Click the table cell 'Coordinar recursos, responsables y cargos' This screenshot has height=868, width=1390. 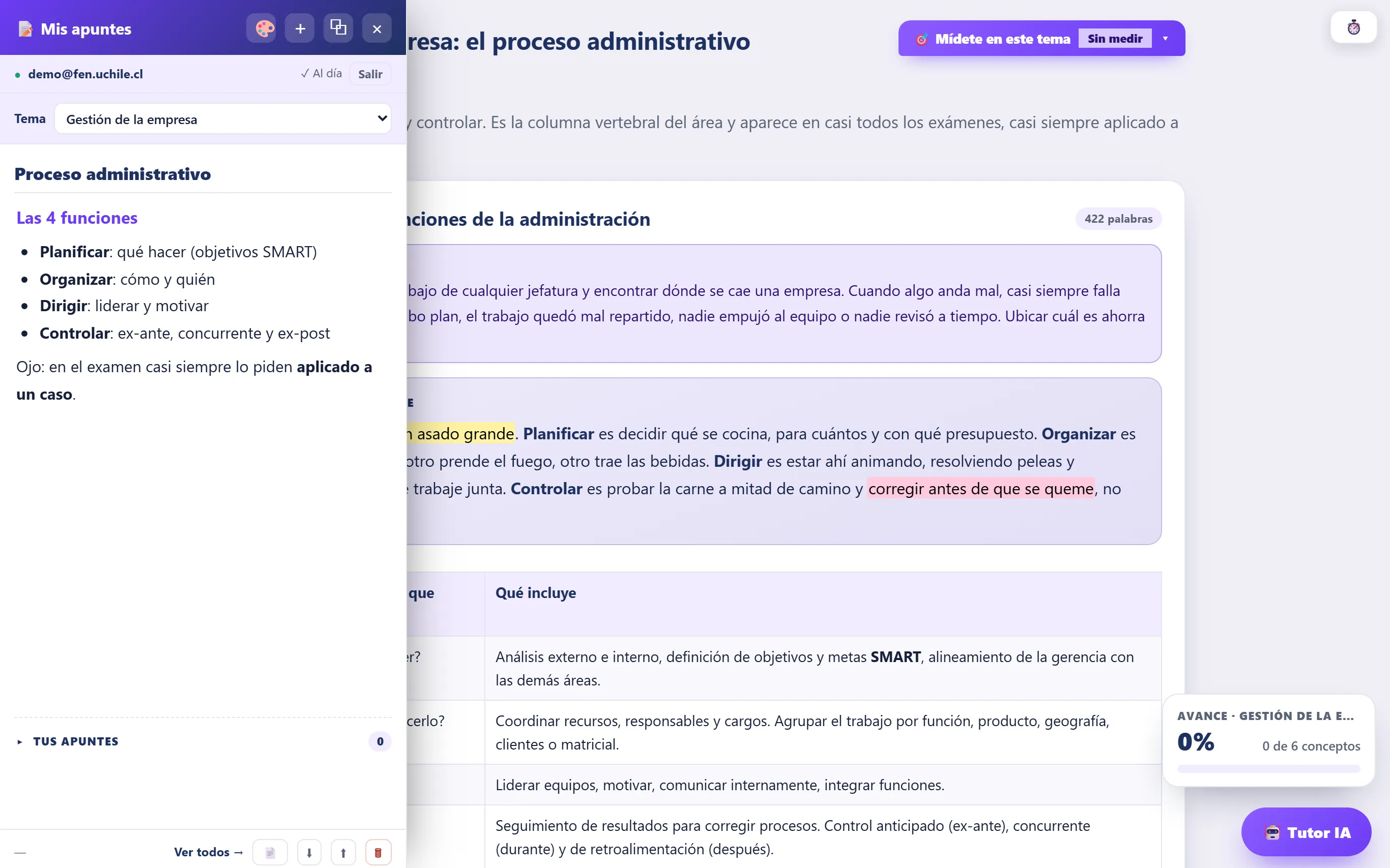(823, 732)
